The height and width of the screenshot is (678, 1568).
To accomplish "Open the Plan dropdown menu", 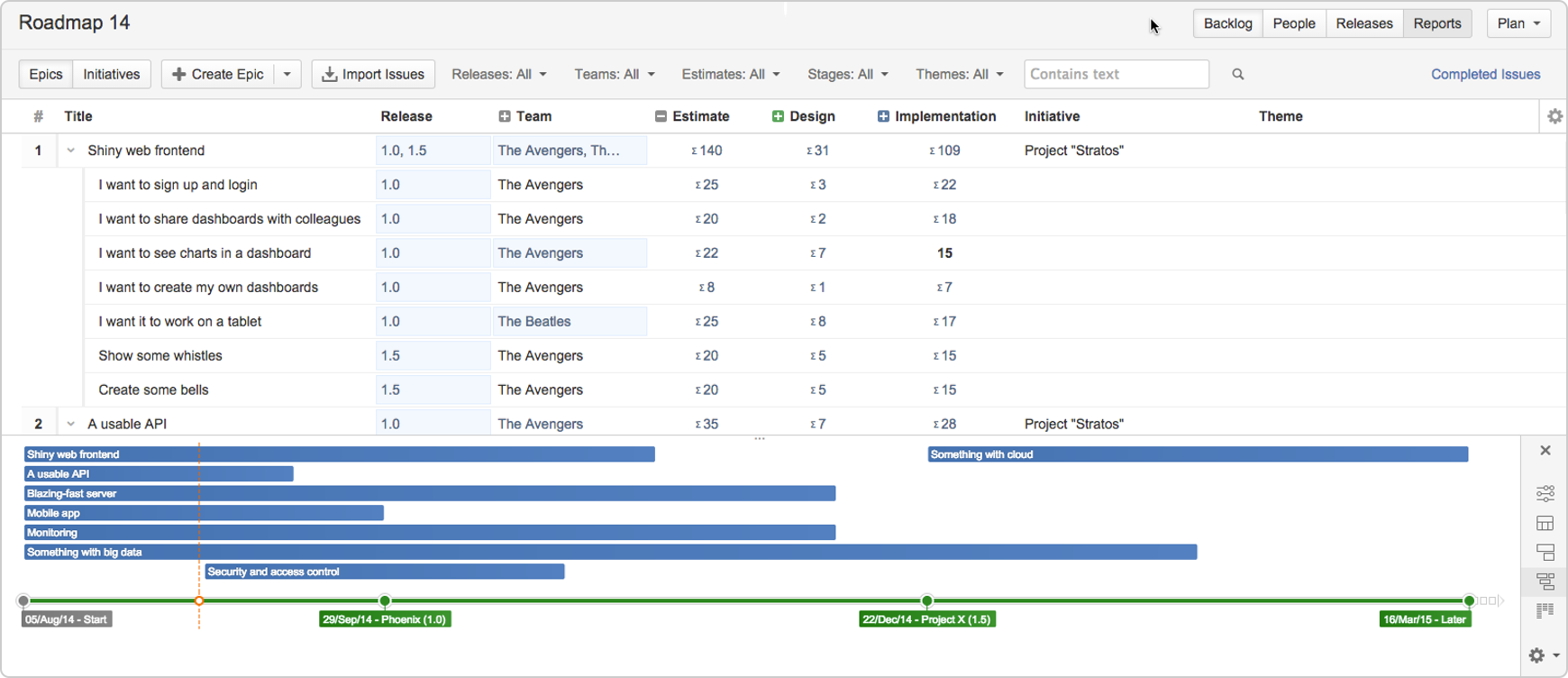I will tap(1518, 23).
